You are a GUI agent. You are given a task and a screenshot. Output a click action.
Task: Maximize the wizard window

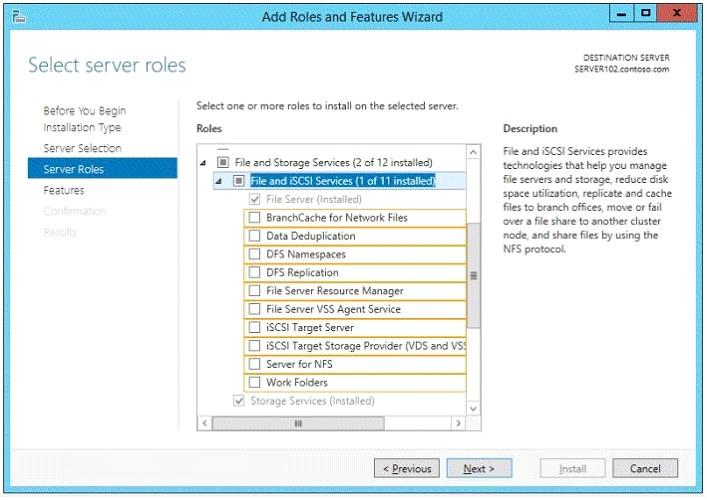tap(645, 14)
